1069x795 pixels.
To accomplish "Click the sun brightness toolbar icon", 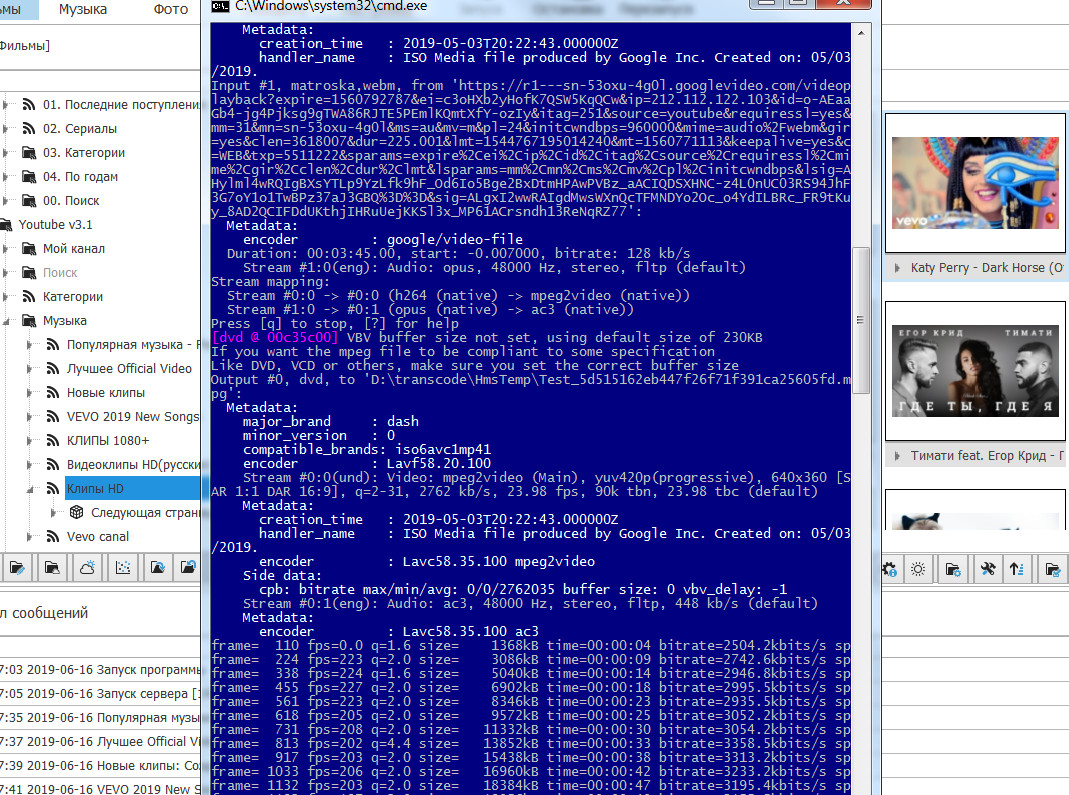I will click(x=918, y=569).
